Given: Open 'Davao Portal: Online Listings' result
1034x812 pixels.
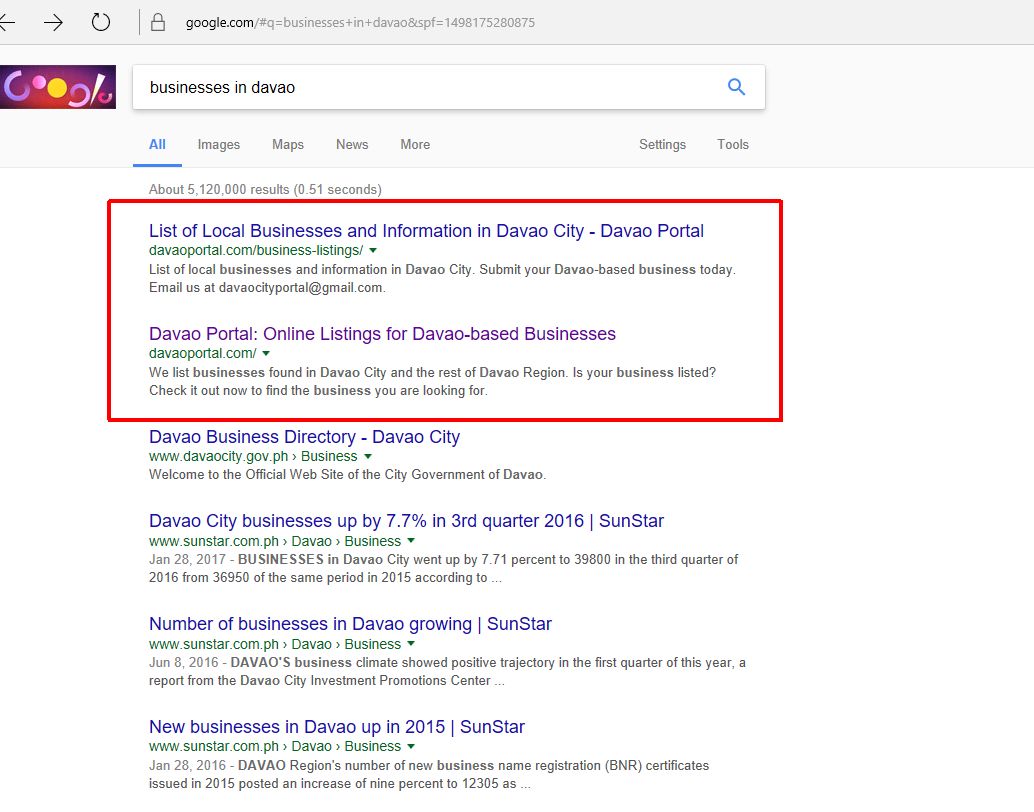Looking at the screenshot, I should (x=382, y=334).
